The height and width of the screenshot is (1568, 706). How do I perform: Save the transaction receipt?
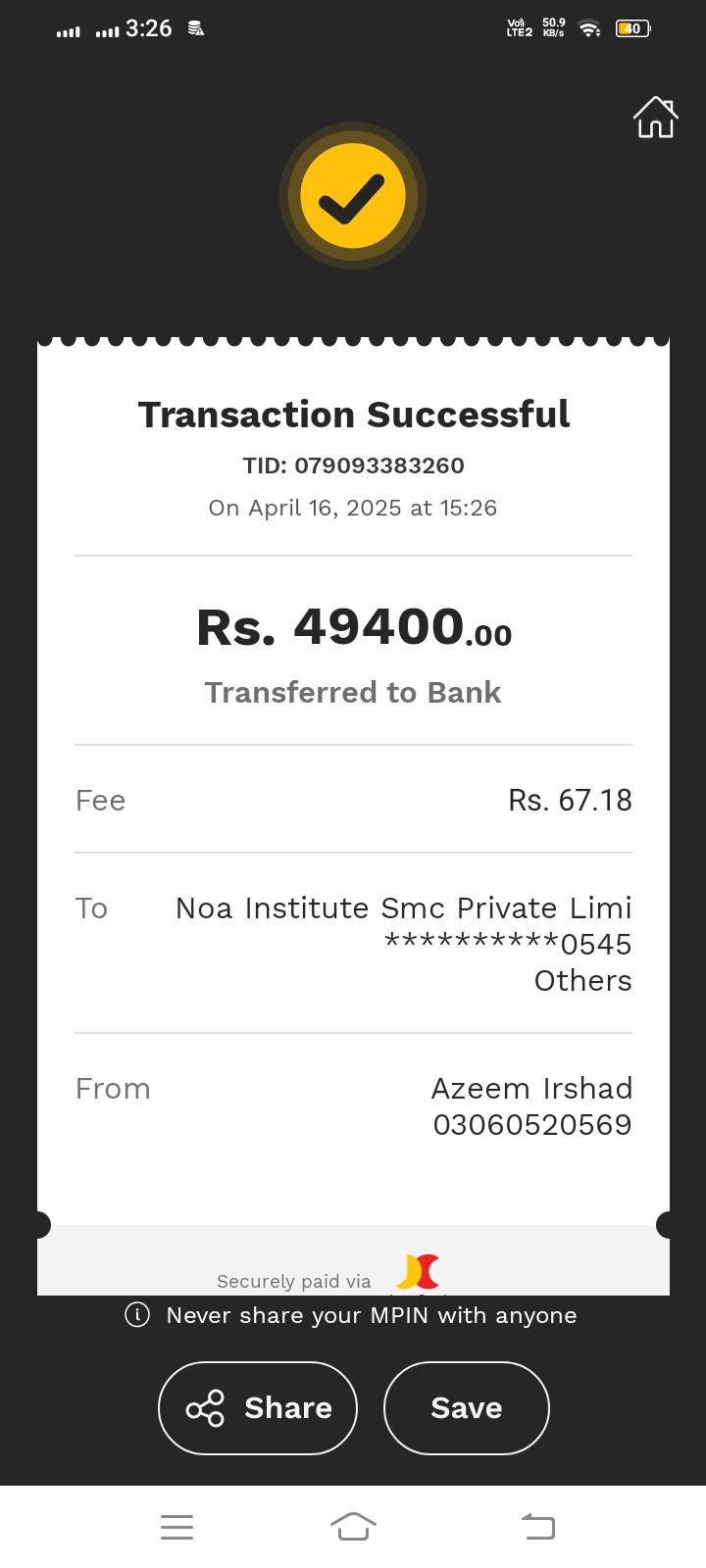pyautogui.click(x=466, y=1408)
